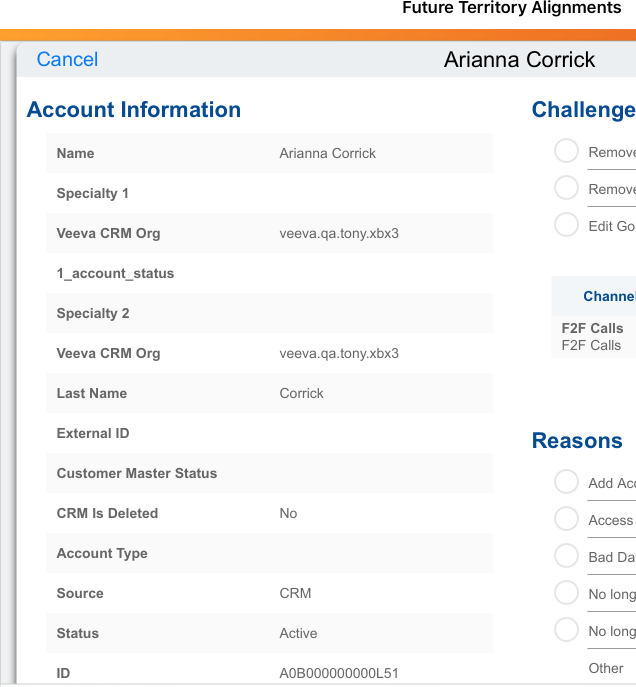Select the 1_account_status row
The image size is (636, 687).
269,273
